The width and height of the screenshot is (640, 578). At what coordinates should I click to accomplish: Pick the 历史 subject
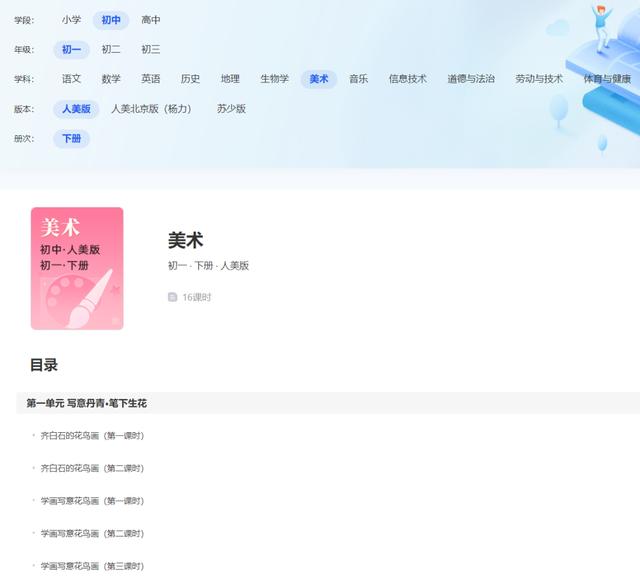coord(190,79)
